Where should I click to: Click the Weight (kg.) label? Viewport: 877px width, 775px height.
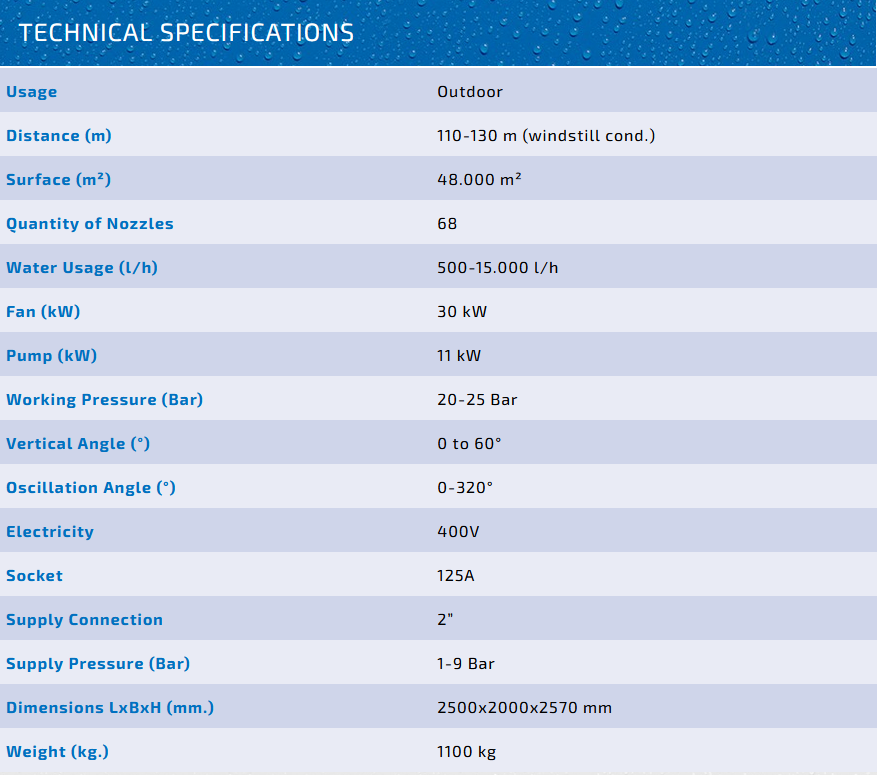pos(57,752)
